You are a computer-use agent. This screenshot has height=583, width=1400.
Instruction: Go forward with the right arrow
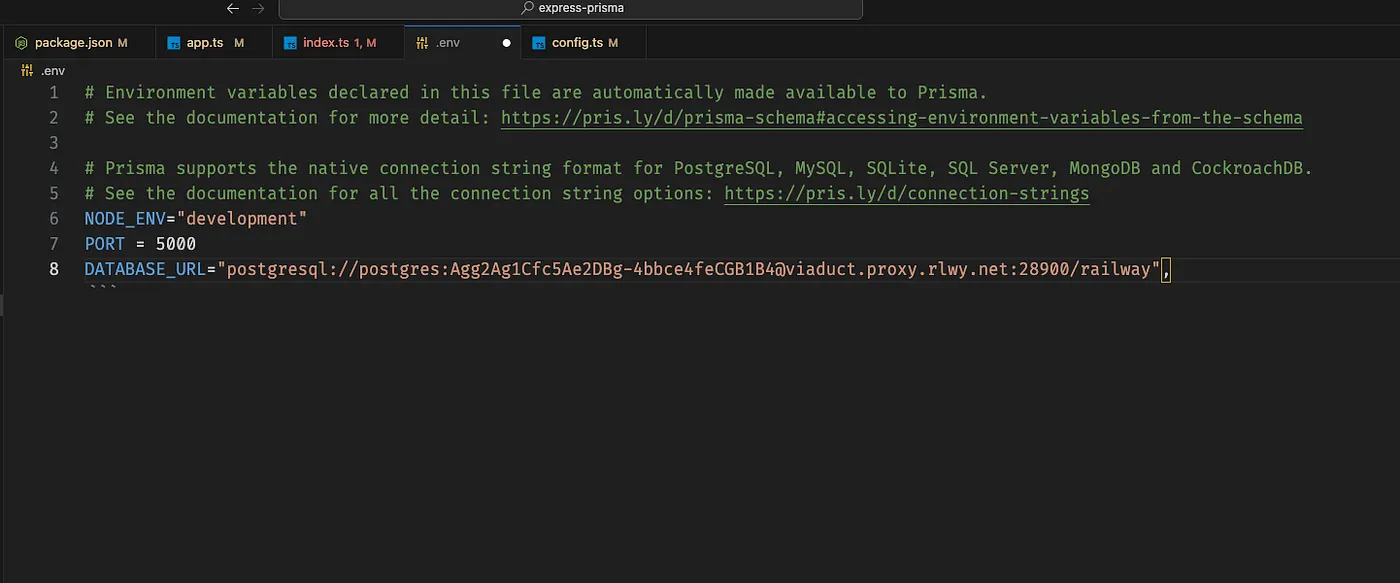(258, 8)
